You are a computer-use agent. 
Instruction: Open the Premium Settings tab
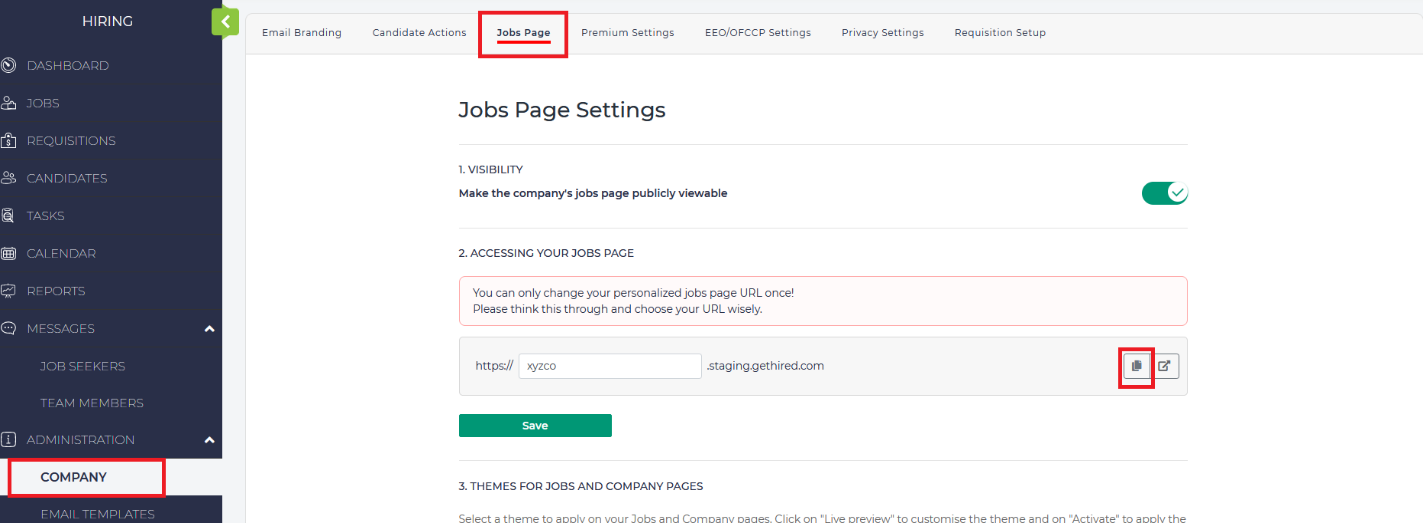coord(627,33)
